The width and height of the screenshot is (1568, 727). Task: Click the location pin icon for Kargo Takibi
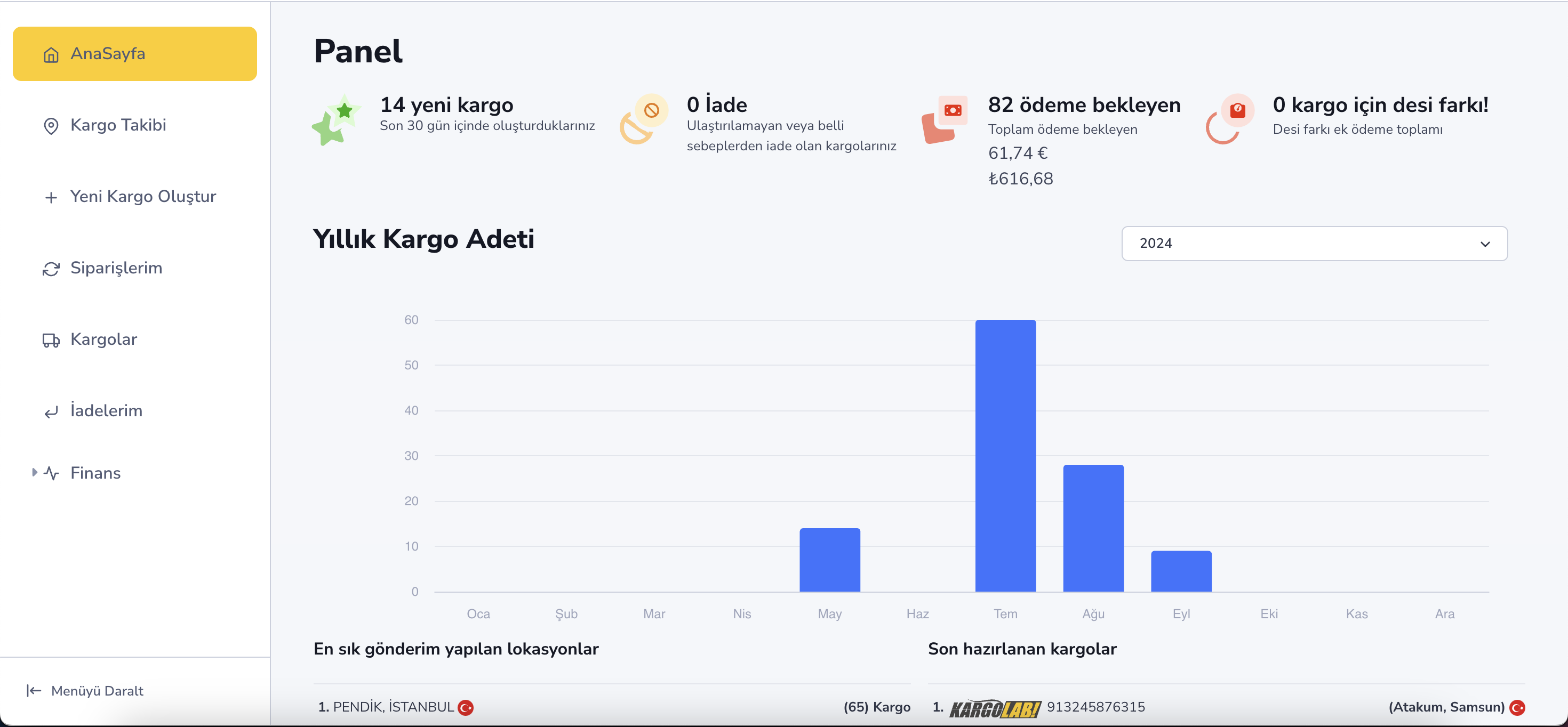(51, 126)
